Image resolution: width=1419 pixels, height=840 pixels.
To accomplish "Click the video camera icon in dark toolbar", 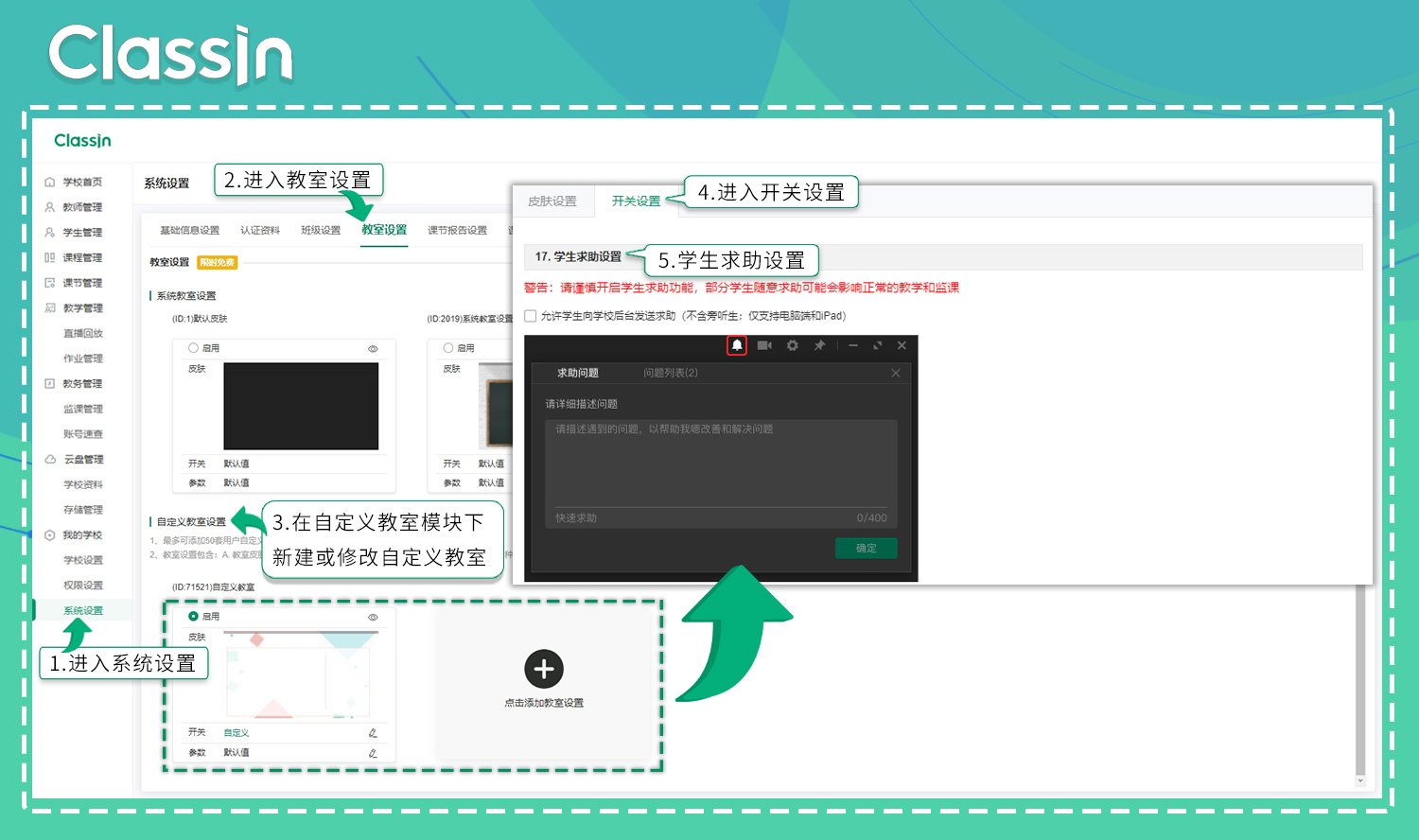I will (x=764, y=345).
